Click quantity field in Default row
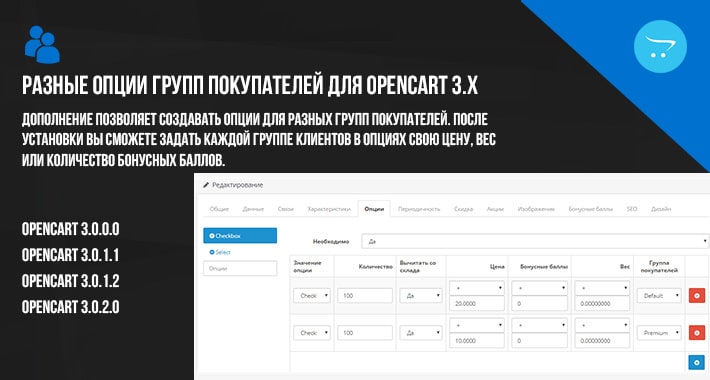The height and width of the screenshot is (380, 710). click(365, 296)
